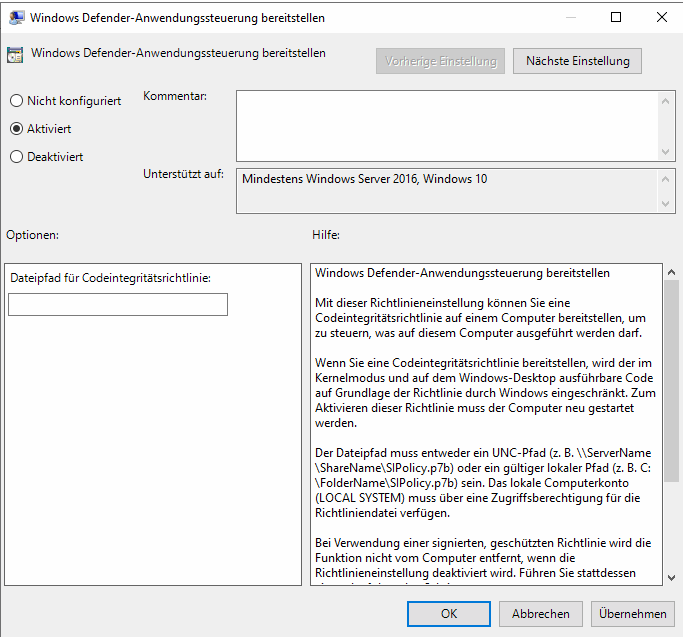The image size is (683, 637).
Task: Focus the 'Dateipfad für Codeintegritätsrichtlinie' text field
Action: pos(118,305)
